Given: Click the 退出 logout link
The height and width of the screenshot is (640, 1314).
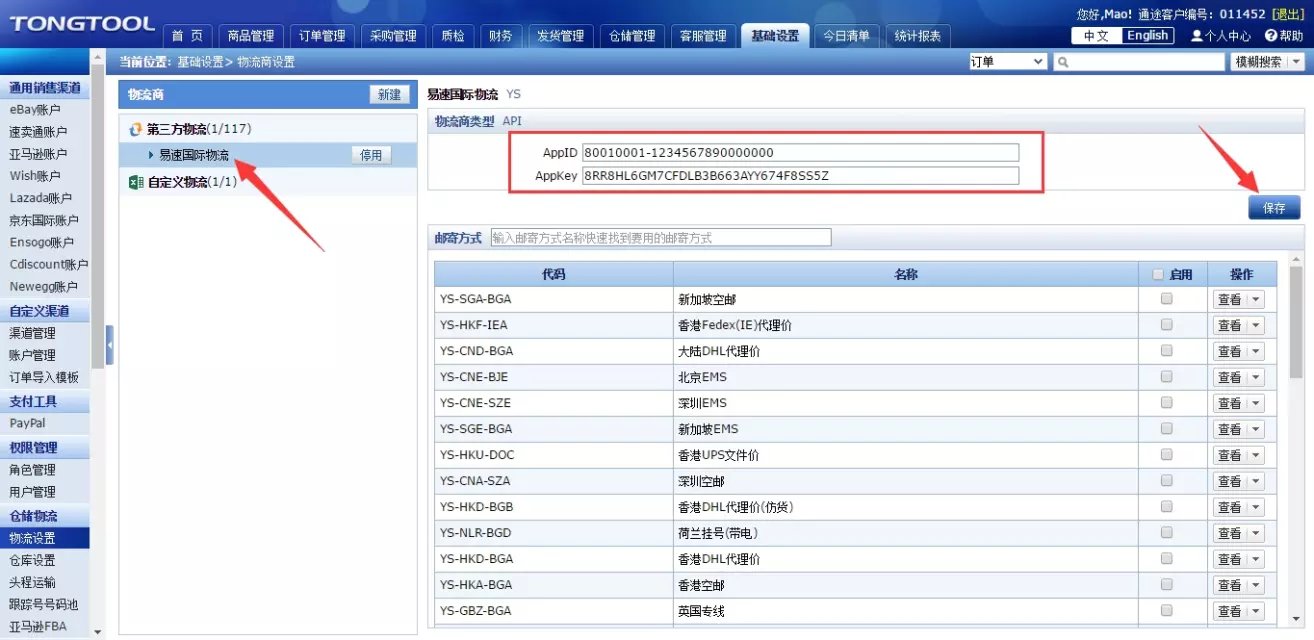Looking at the screenshot, I should (x=1287, y=14).
